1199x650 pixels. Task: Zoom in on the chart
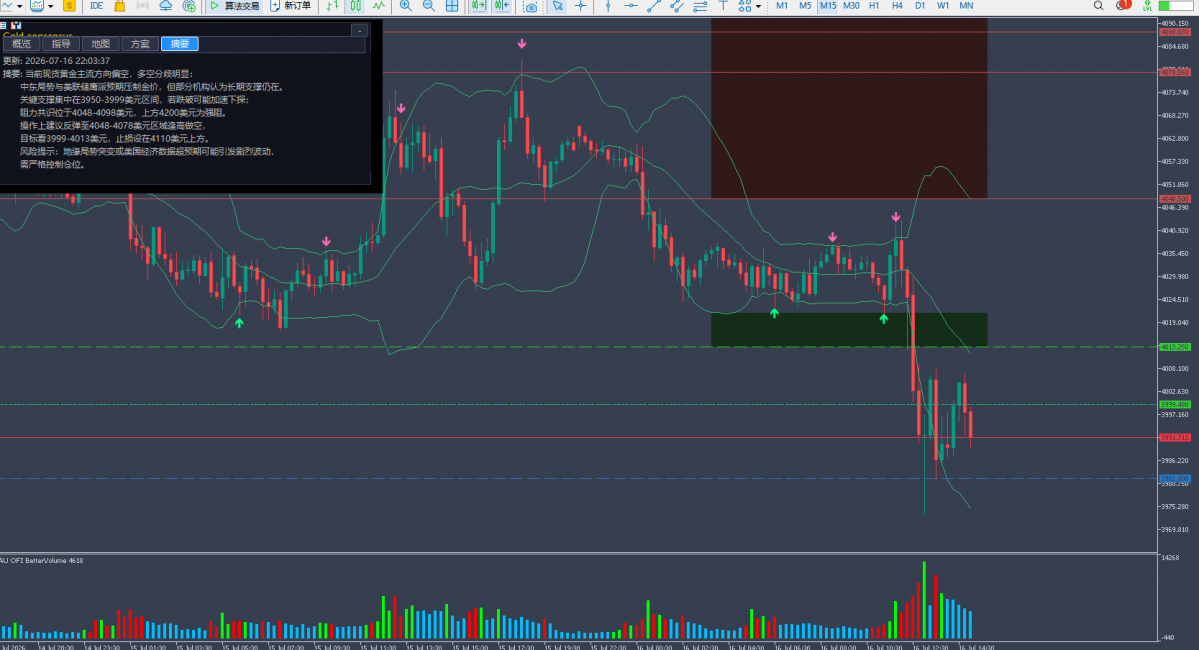406,6
